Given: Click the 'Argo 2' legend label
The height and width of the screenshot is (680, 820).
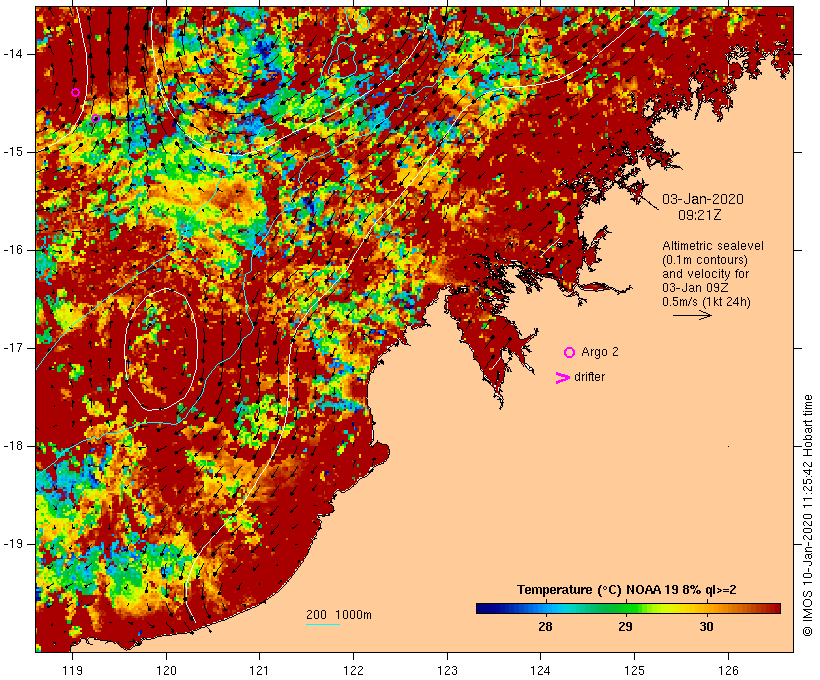Looking at the screenshot, I should (x=600, y=352).
